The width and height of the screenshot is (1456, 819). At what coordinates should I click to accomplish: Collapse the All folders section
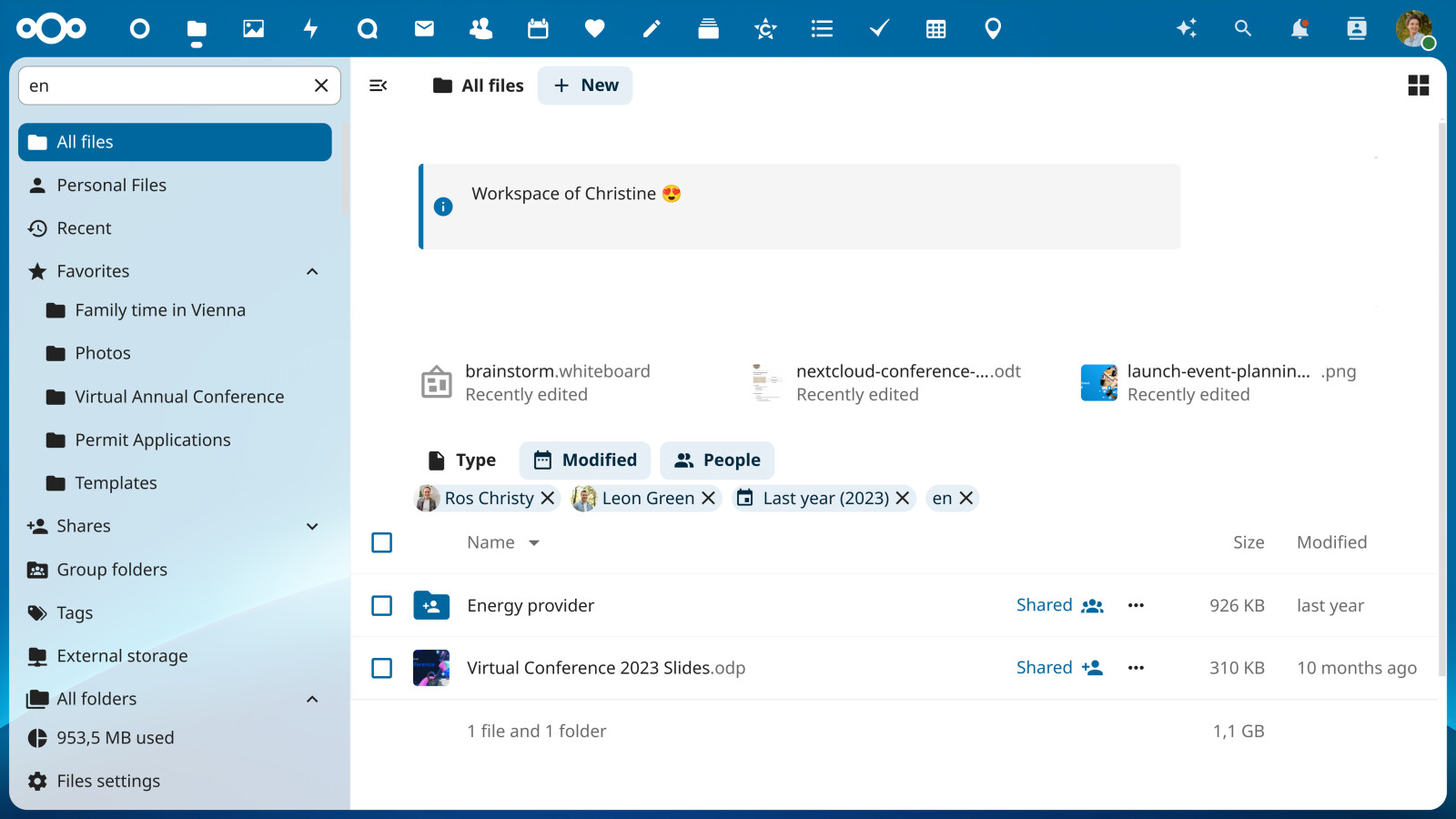pos(312,699)
